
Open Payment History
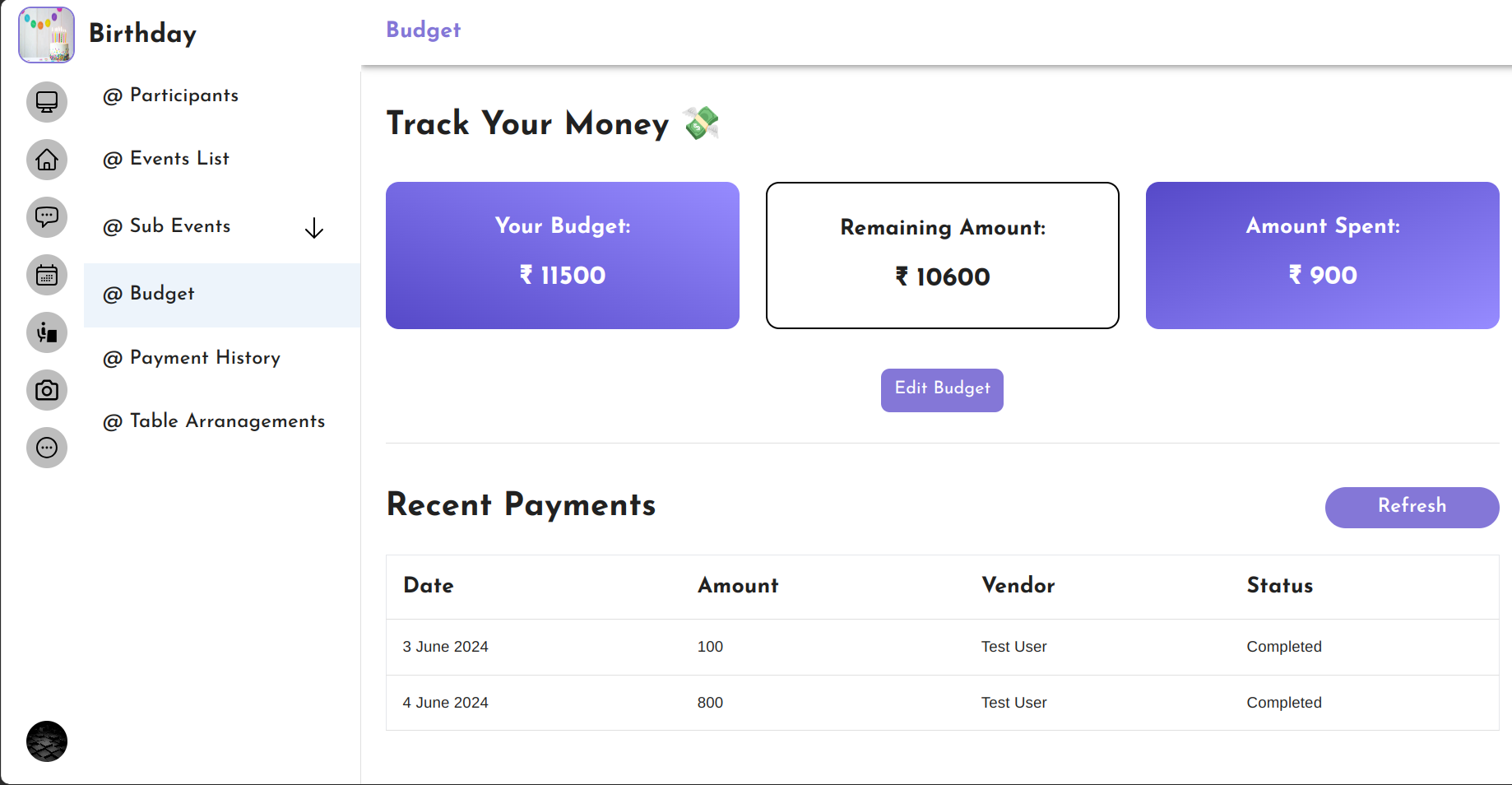pos(192,358)
